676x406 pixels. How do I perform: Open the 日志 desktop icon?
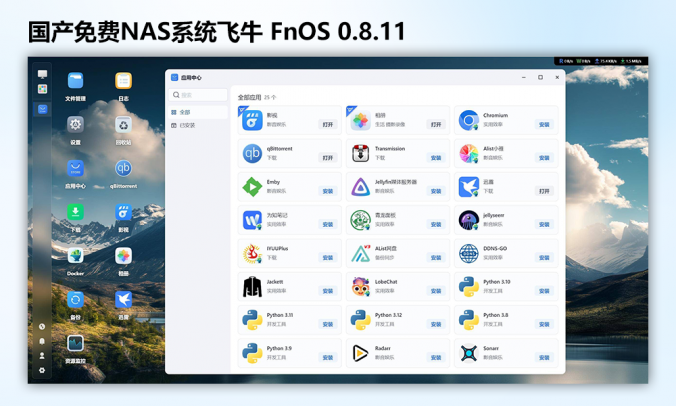click(x=123, y=81)
